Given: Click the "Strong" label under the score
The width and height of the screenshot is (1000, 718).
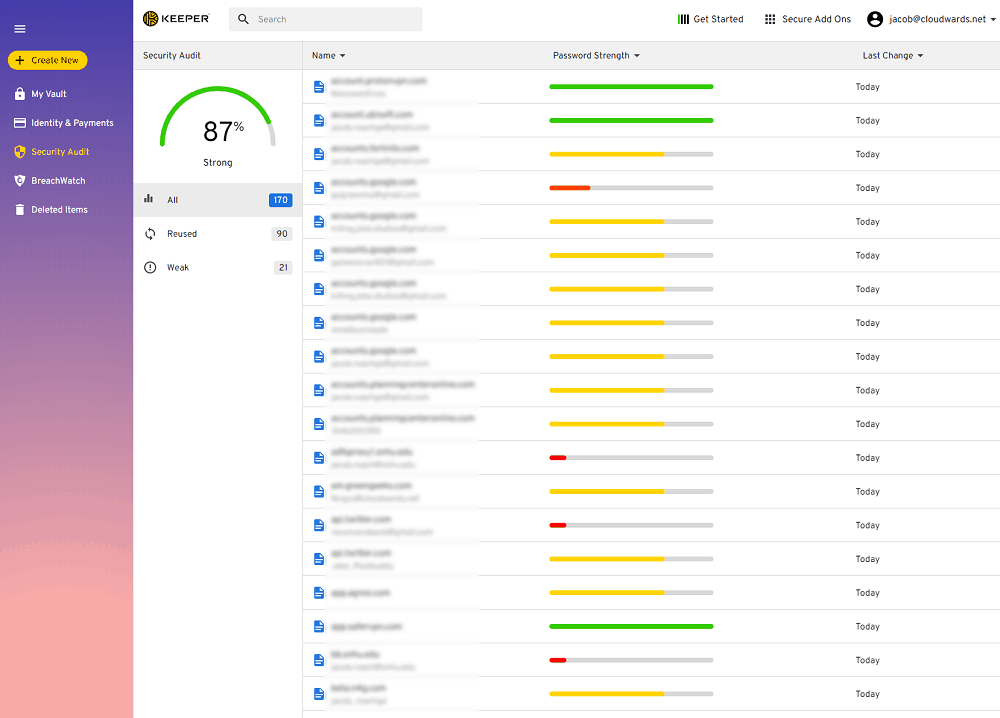Looking at the screenshot, I should [x=217, y=163].
